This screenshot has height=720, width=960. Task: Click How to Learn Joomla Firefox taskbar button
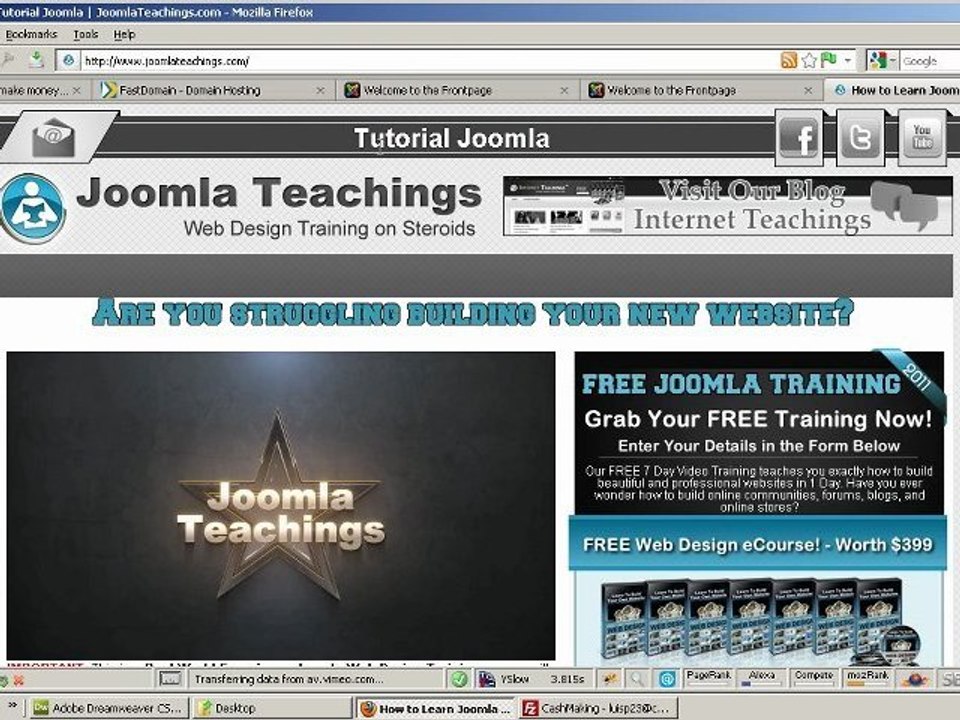click(x=436, y=708)
